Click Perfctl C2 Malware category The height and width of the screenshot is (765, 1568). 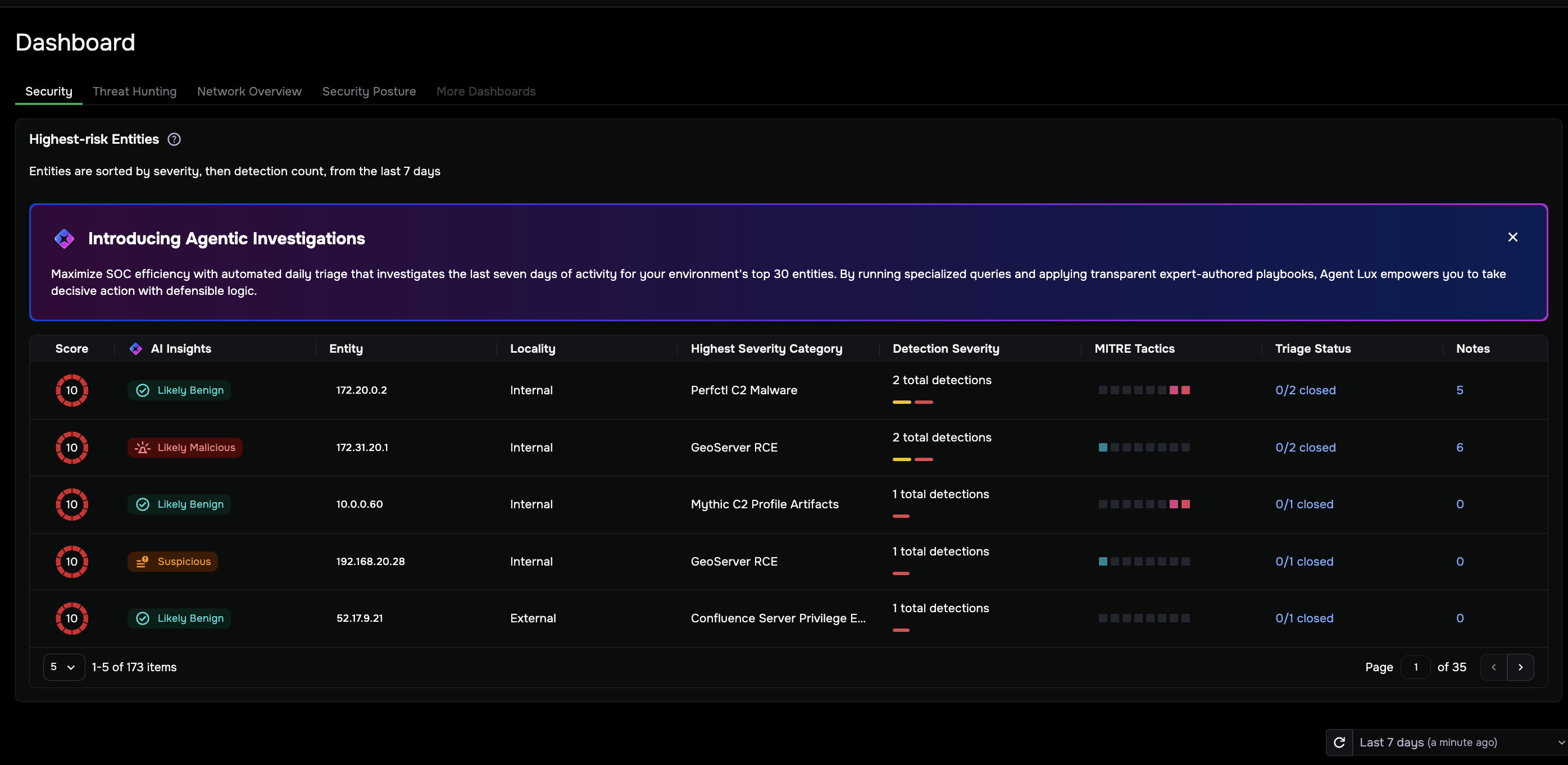pyautogui.click(x=744, y=390)
